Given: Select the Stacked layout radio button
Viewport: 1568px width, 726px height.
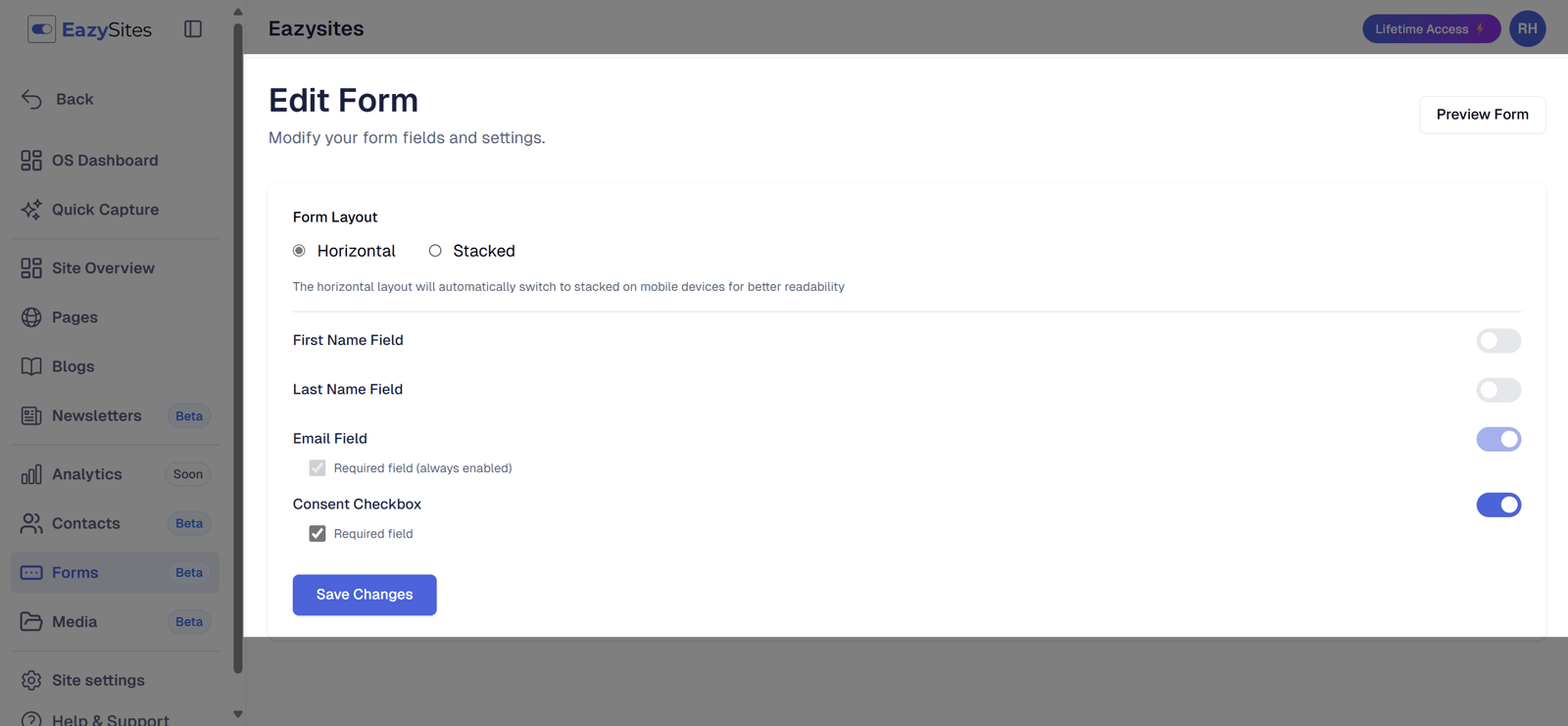Looking at the screenshot, I should tap(435, 251).
